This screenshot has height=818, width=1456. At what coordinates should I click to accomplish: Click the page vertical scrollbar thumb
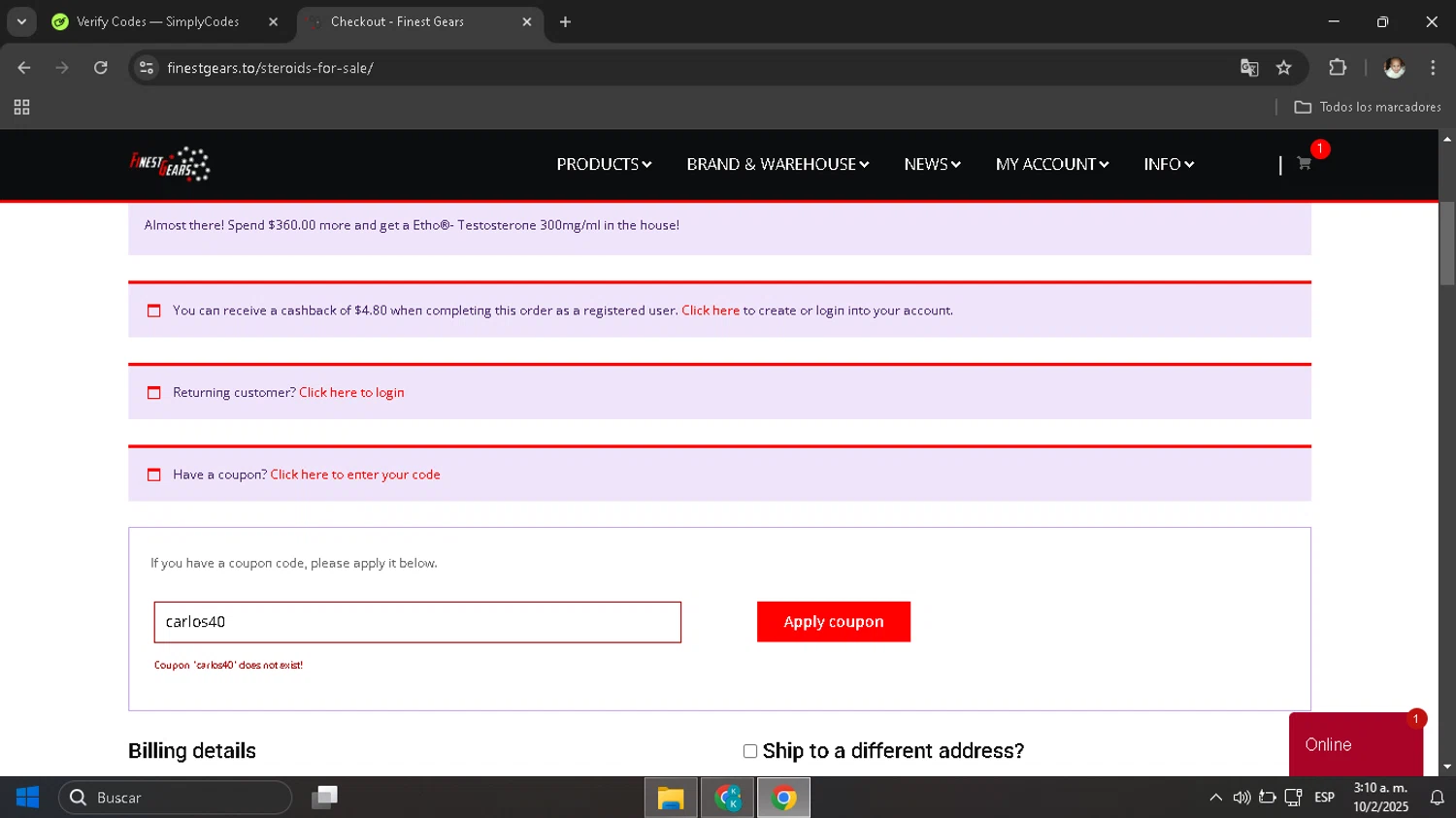tap(1447, 243)
